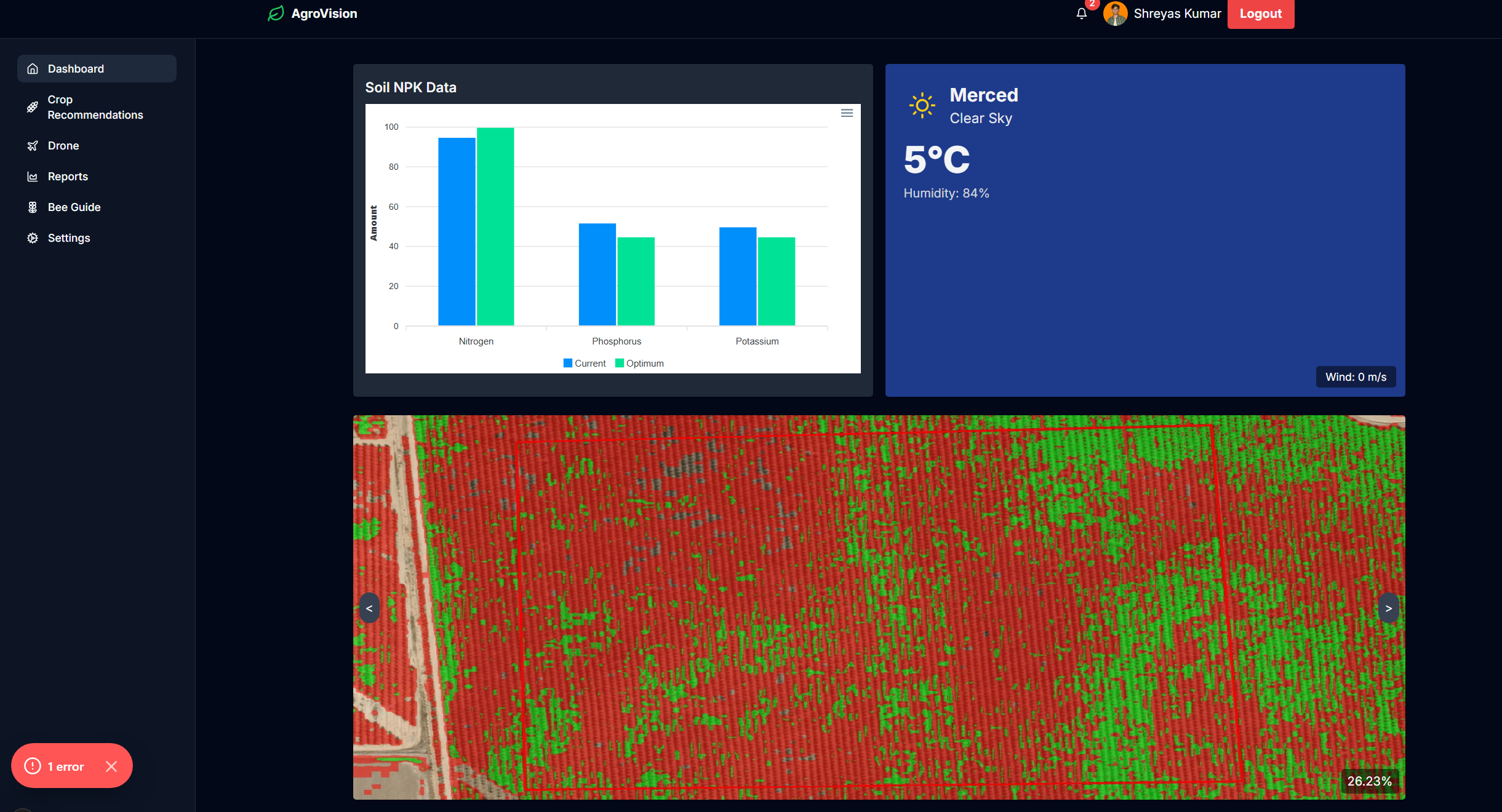Click the Reports chart icon
1502x812 pixels.
pyautogui.click(x=33, y=177)
